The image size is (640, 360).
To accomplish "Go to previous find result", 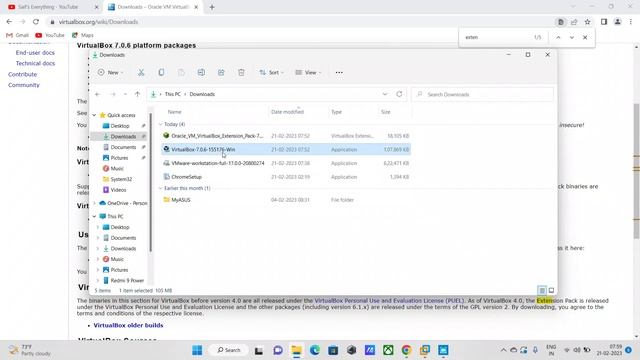I will click(558, 37).
